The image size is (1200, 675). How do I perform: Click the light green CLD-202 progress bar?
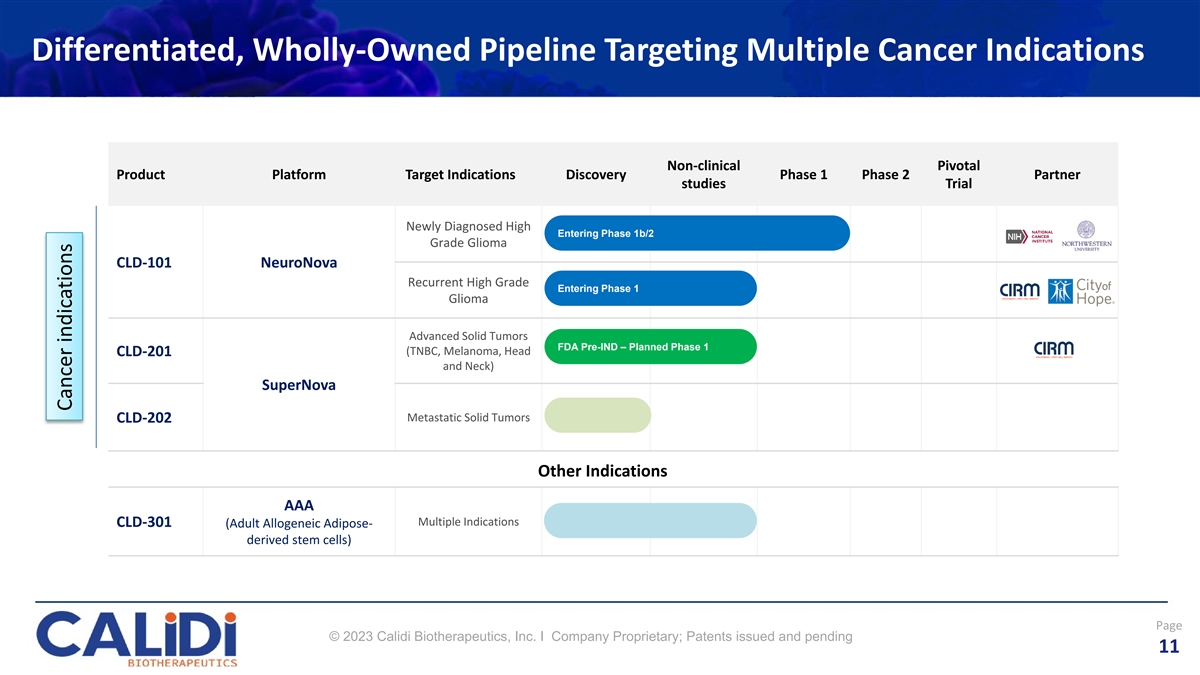(x=597, y=415)
